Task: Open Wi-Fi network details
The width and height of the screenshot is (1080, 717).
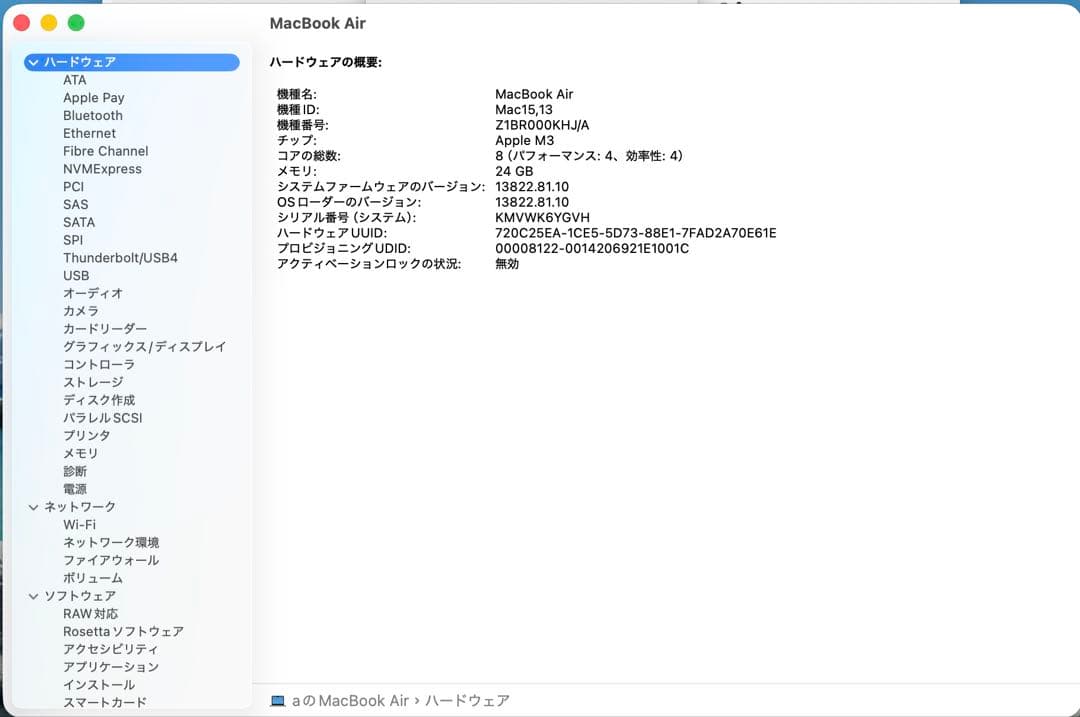Action: coord(80,524)
